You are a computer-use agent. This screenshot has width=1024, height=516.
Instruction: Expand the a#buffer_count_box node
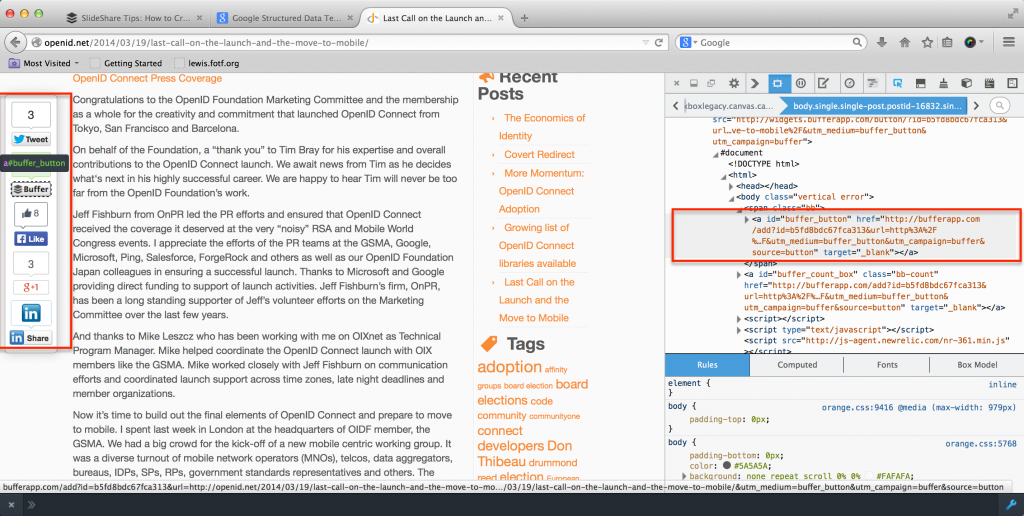point(740,275)
